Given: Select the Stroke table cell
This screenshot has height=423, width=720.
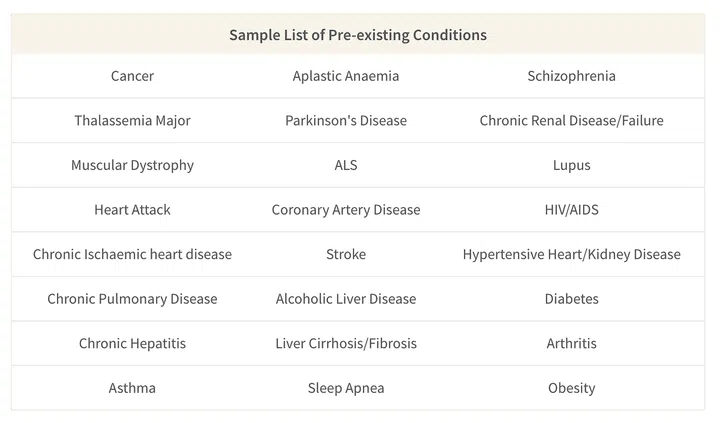Looking at the screenshot, I should [x=346, y=254].
